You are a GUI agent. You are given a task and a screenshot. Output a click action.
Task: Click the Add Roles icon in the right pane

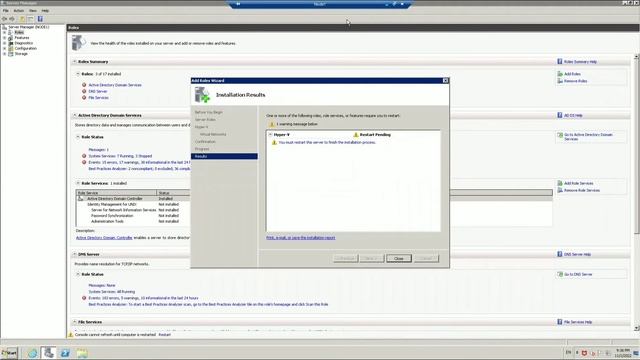560,74
